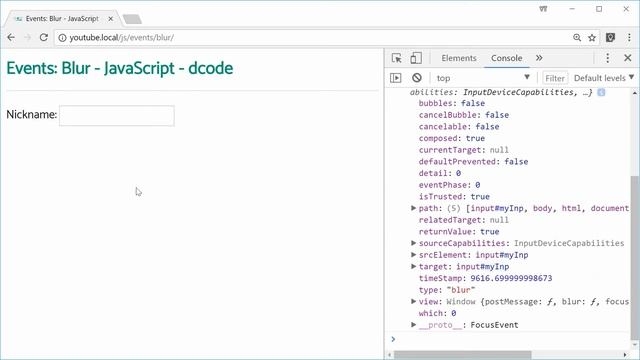This screenshot has width=640, height=360.
Task: Click the address bar URL
Action: point(121,38)
